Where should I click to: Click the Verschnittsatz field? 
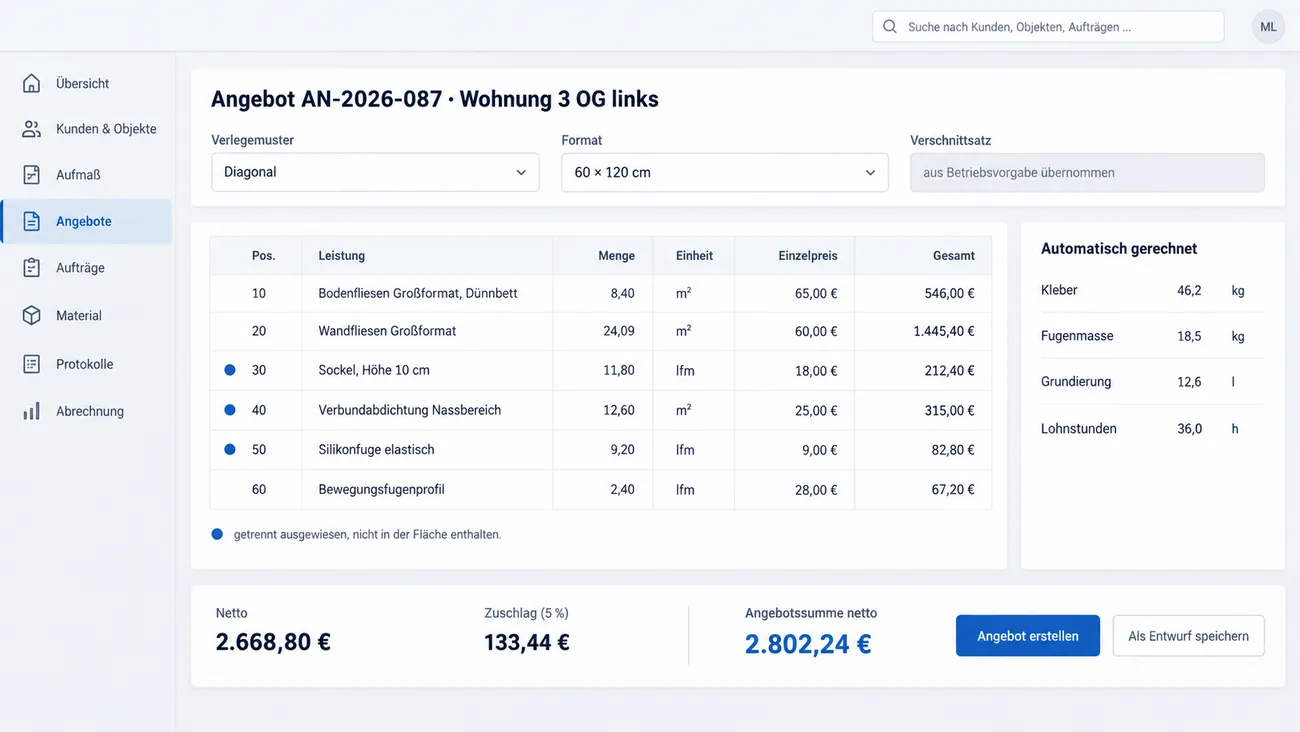coord(1087,172)
